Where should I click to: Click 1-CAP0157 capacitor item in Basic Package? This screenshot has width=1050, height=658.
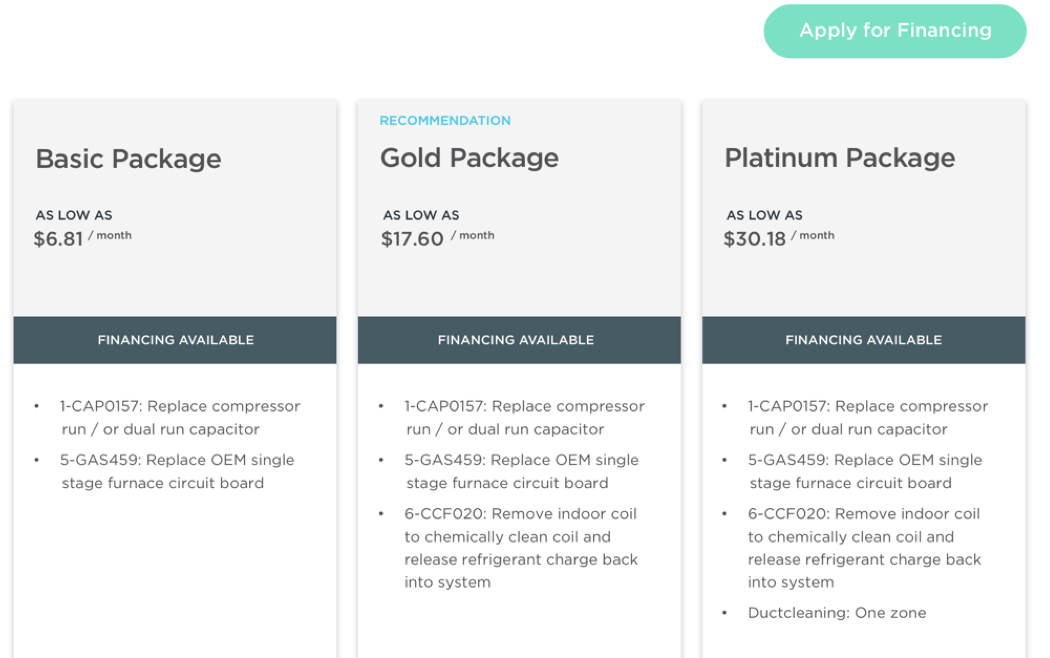180,418
